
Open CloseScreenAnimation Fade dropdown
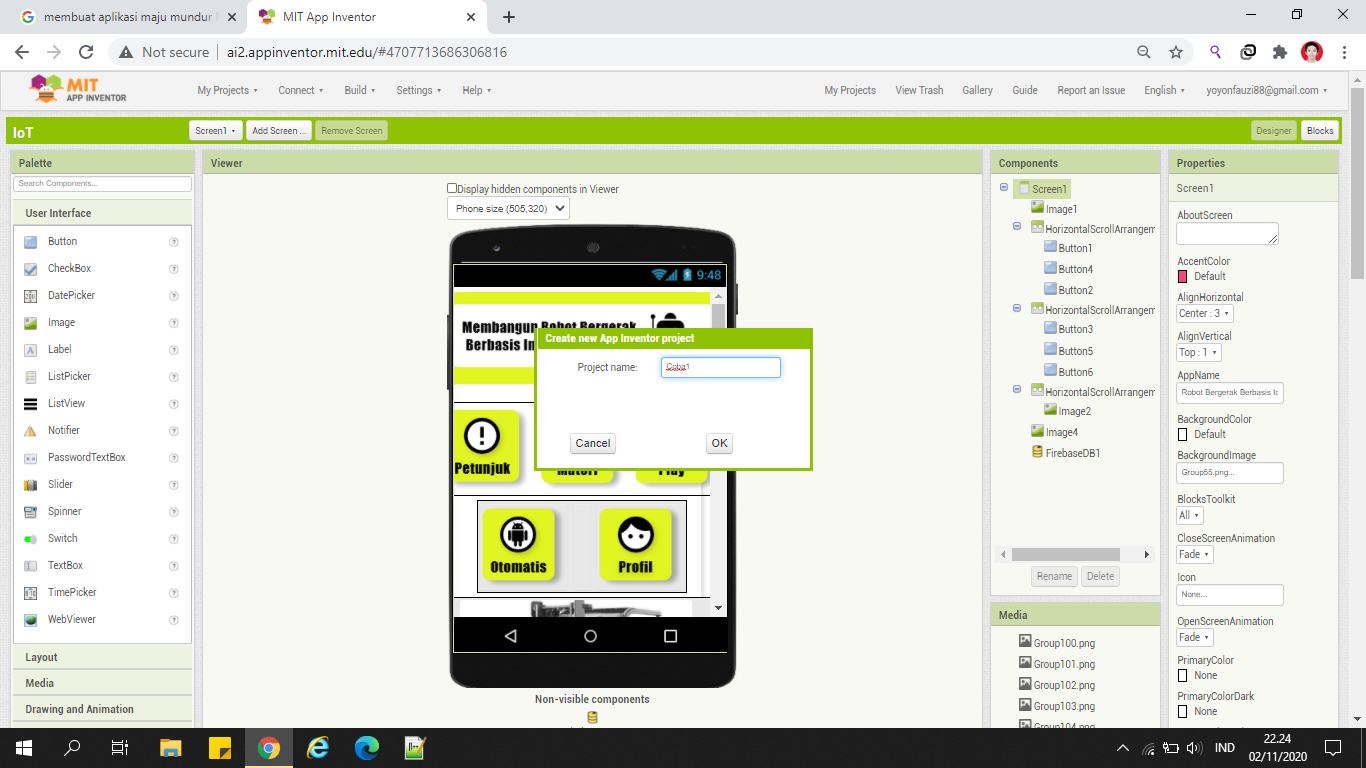pos(1195,554)
